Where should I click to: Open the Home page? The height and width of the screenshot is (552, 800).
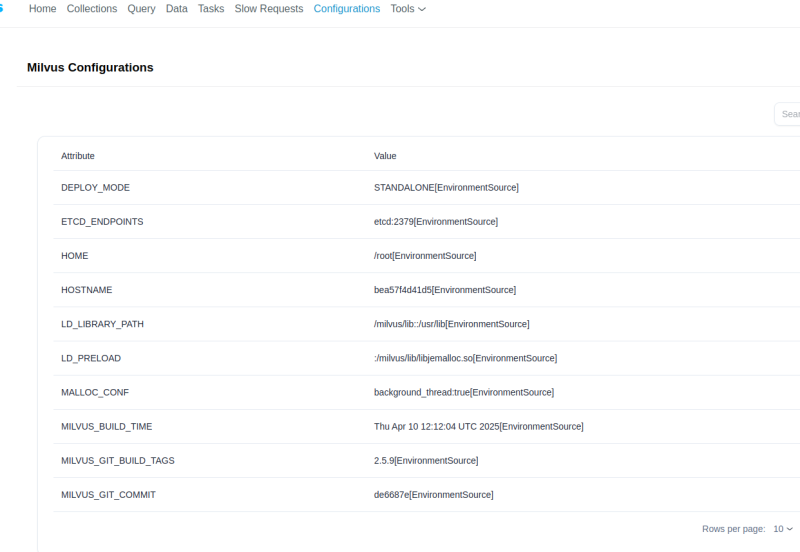click(x=42, y=9)
